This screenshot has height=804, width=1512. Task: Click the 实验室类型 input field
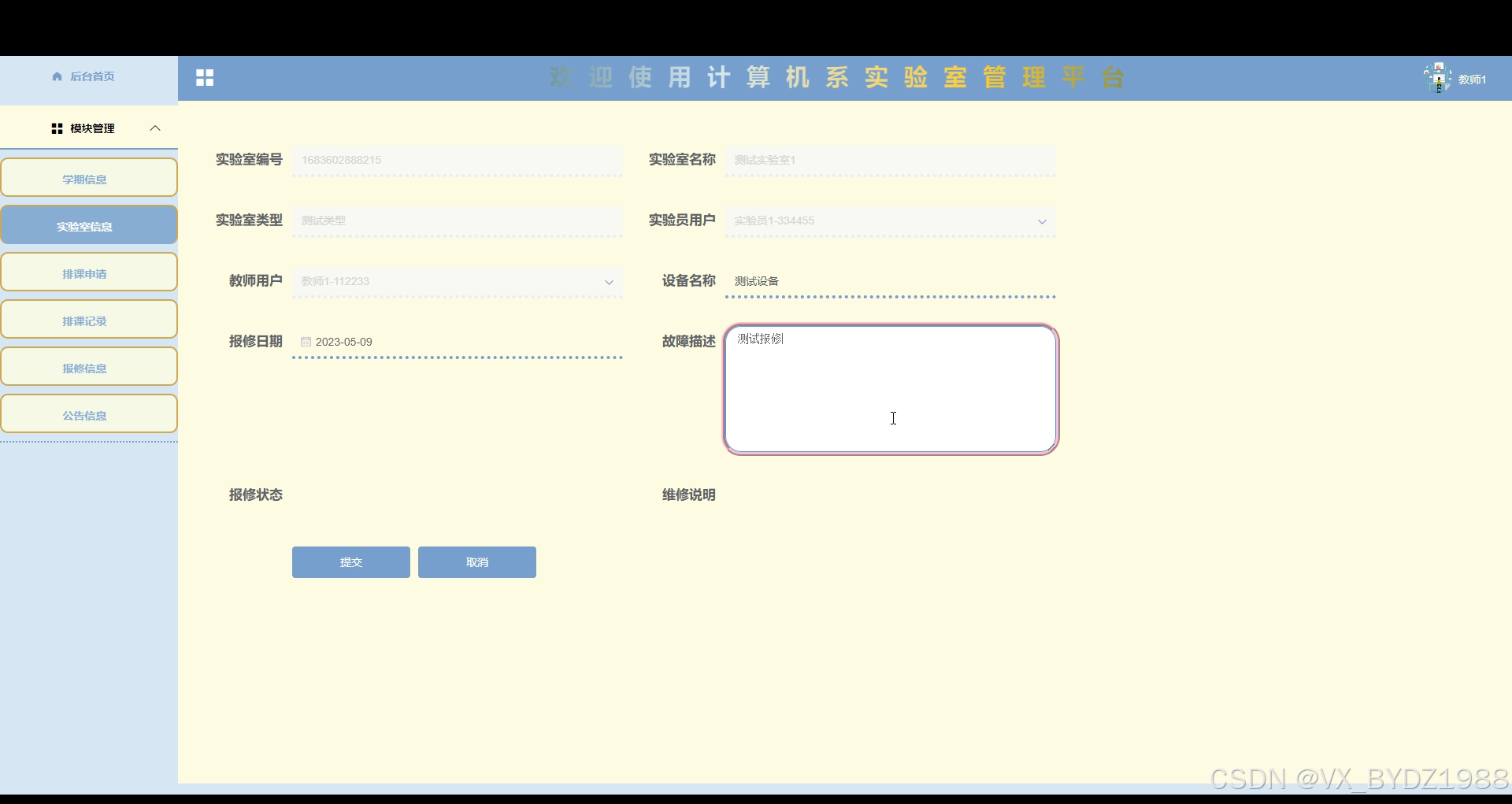pos(458,220)
